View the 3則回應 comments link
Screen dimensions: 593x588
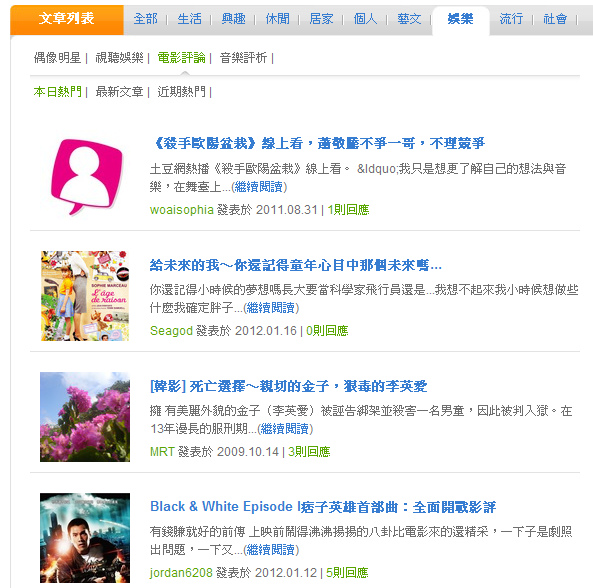(309, 451)
